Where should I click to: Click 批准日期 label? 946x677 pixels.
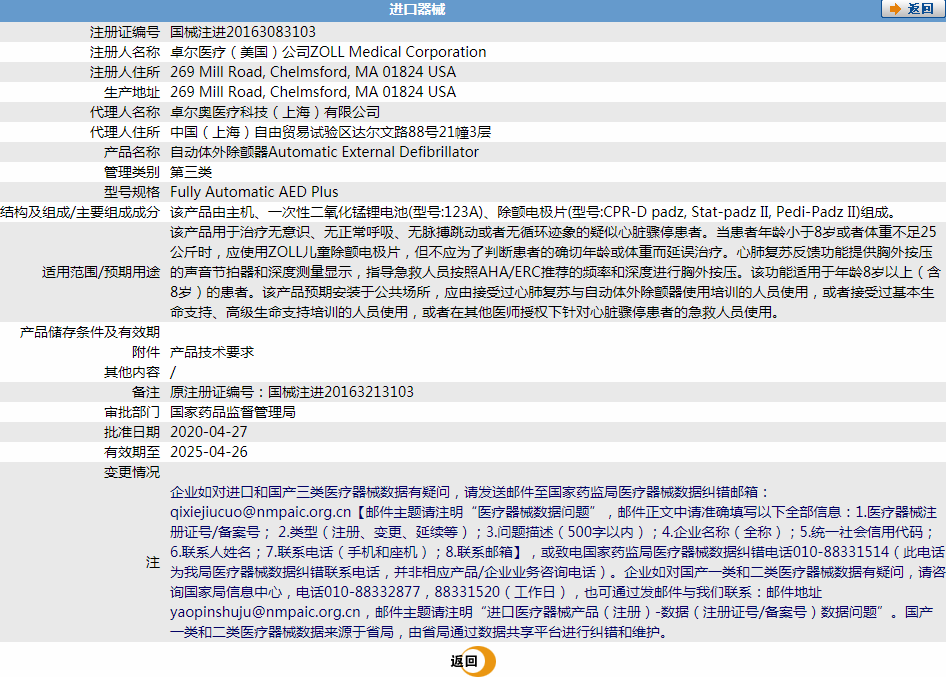tap(132, 431)
